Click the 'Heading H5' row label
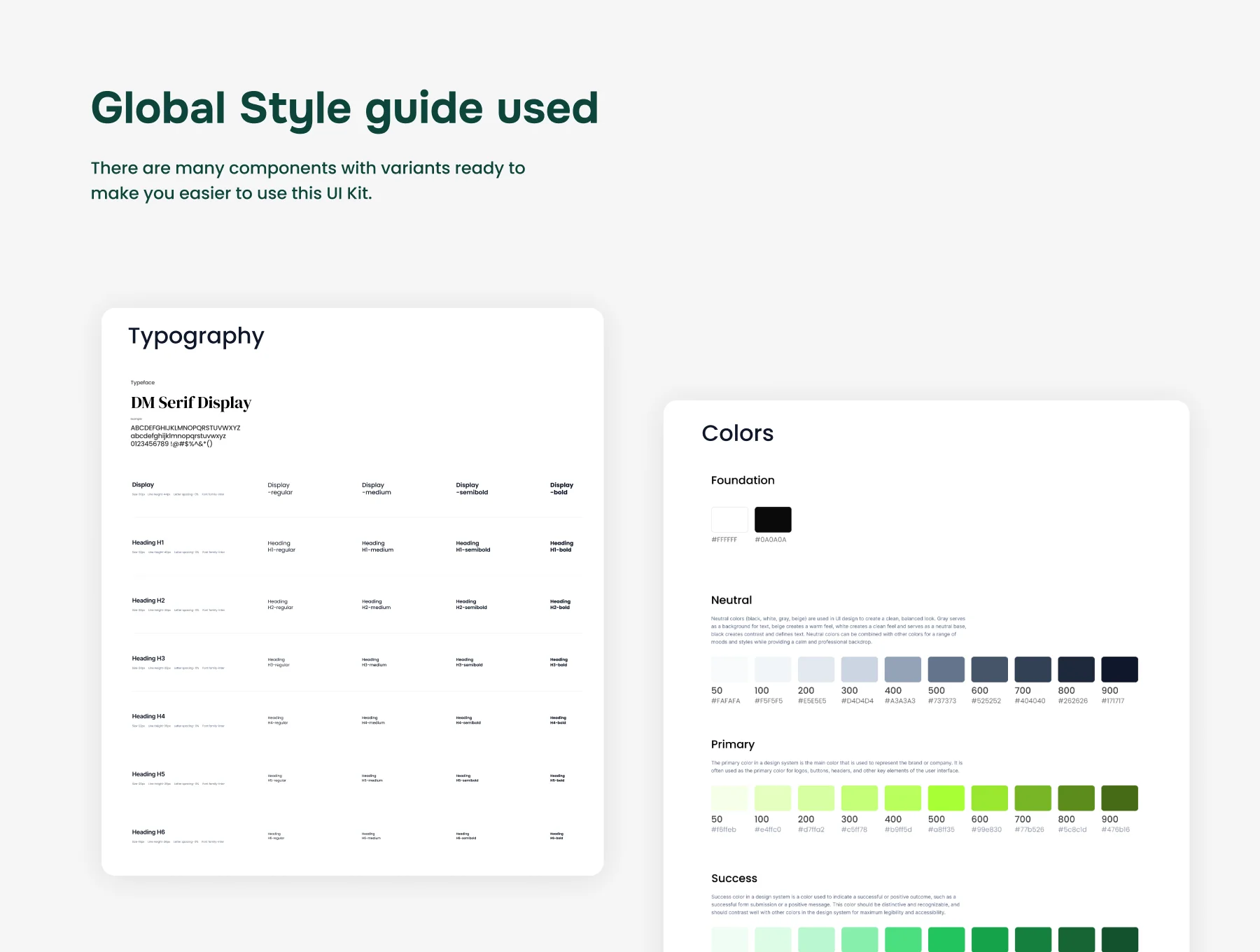Viewport: 1260px width, 952px height. point(148,774)
